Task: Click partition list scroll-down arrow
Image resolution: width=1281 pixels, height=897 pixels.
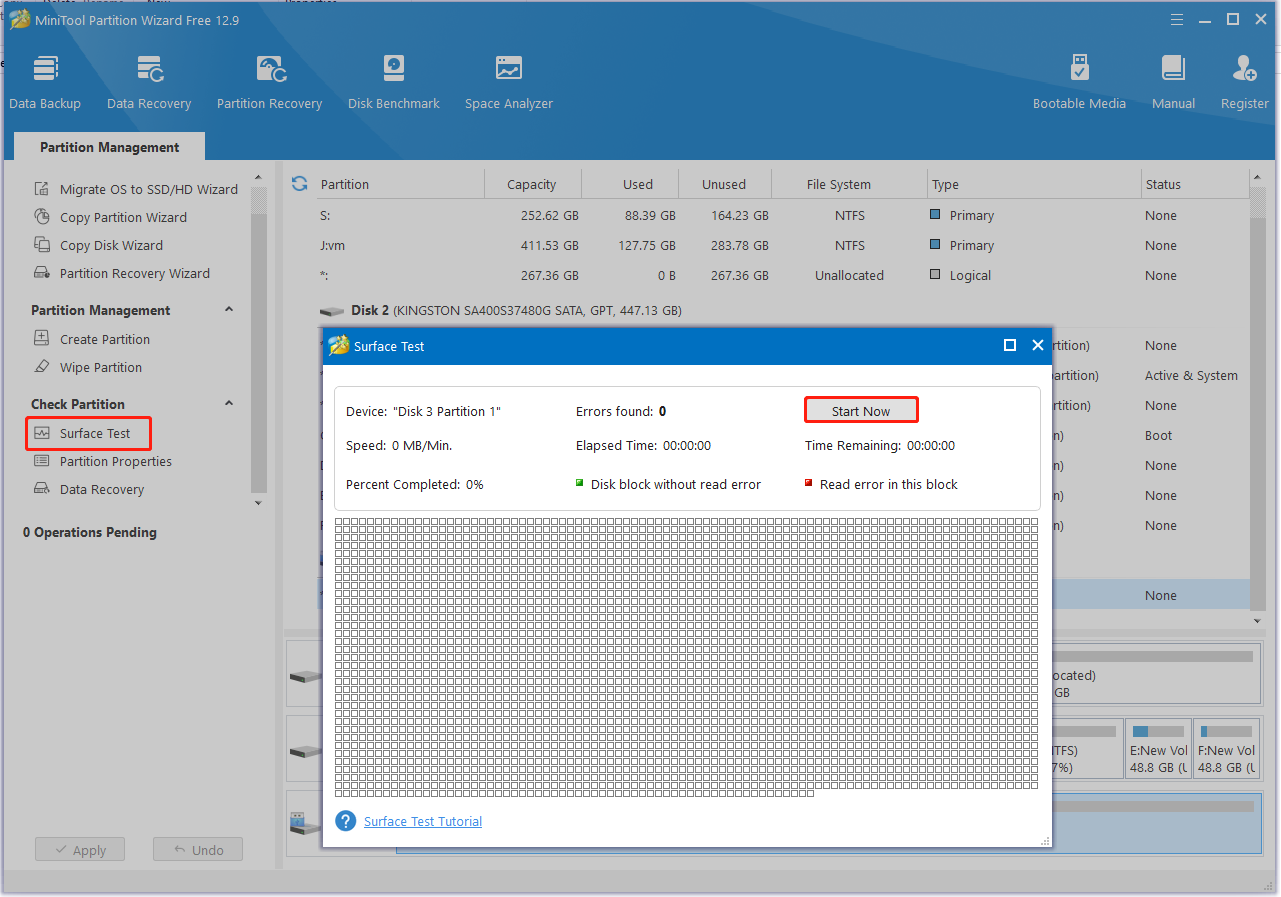Action: click(x=1258, y=621)
